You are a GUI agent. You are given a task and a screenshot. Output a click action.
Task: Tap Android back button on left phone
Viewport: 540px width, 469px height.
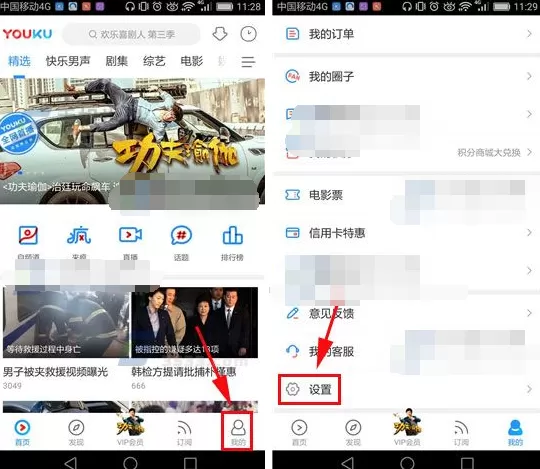(71, 462)
